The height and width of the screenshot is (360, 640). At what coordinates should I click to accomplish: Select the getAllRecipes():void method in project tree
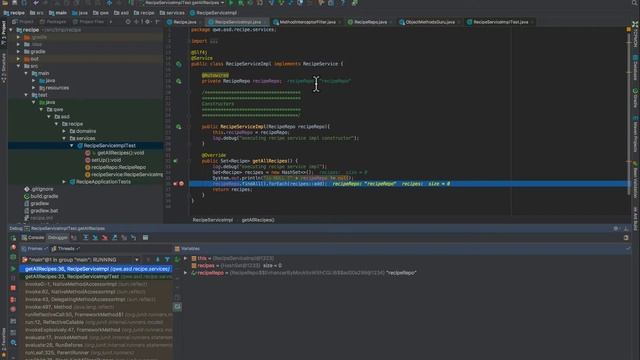coord(120,153)
